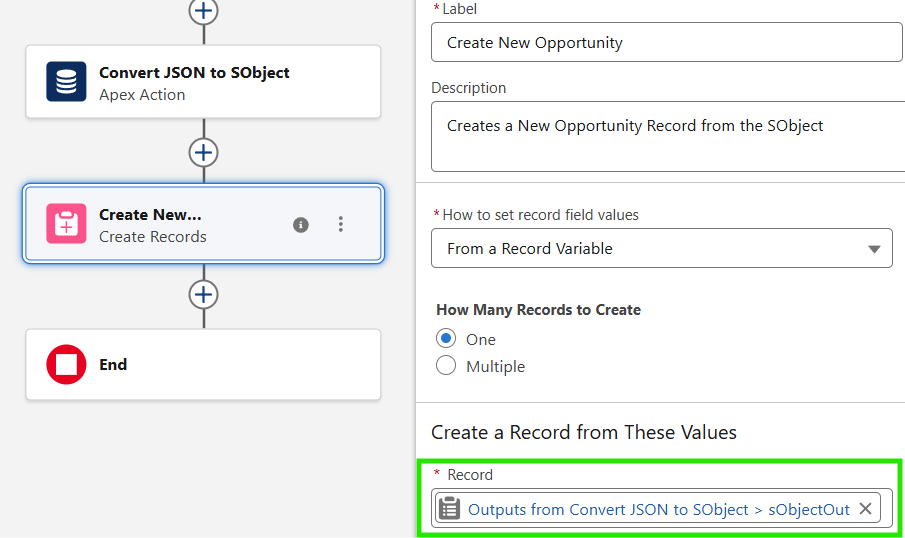
Task: Add element above Convert JSON to SObject
Action: pyautogui.click(x=204, y=10)
